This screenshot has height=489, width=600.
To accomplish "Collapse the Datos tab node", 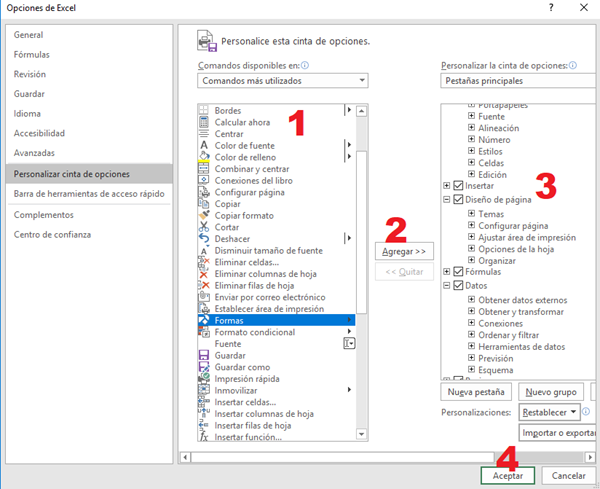I will (x=446, y=285).
